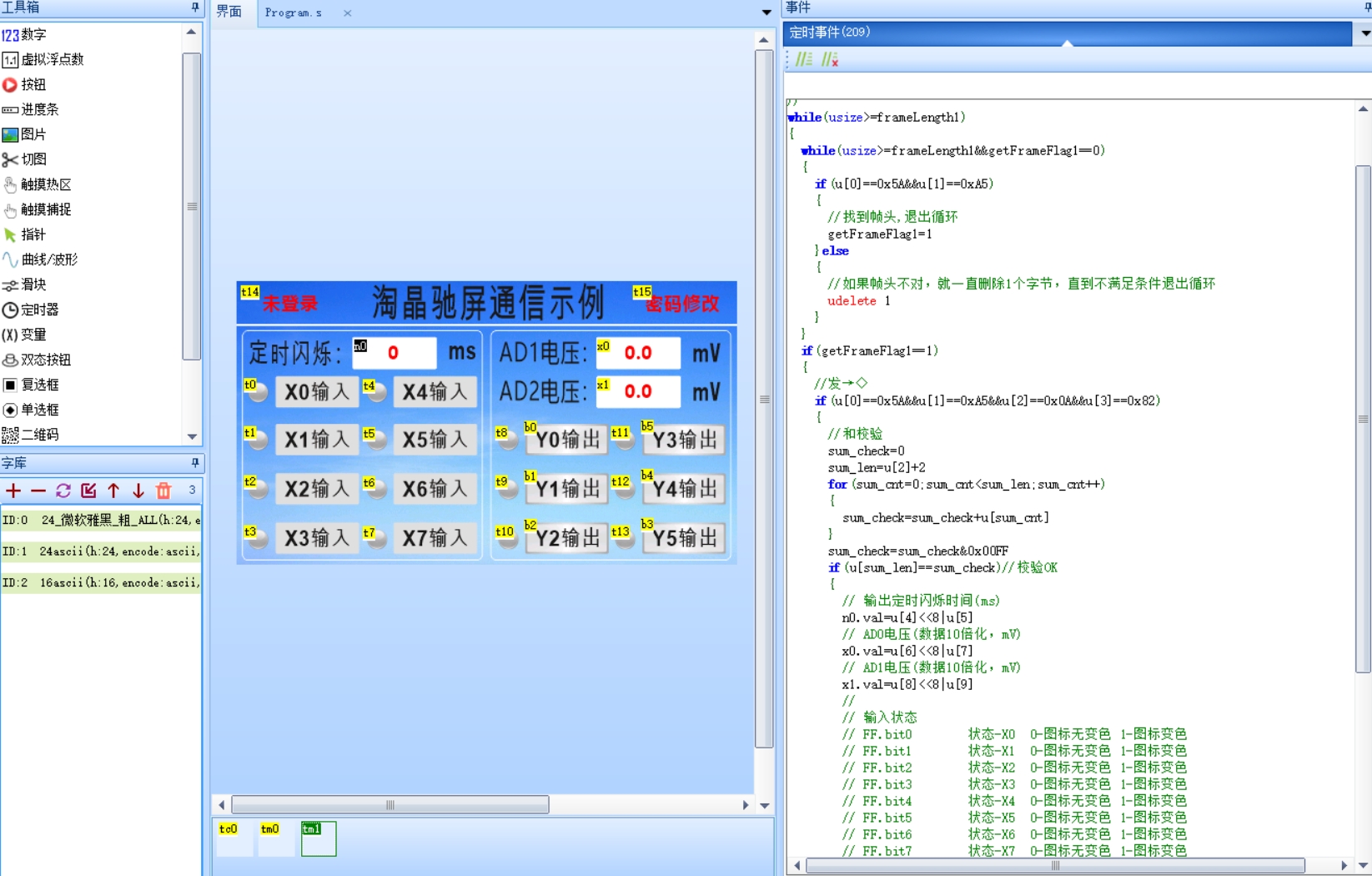Image resolution: width=1372 pixels, height=876 pixels.
Task: Select font ID:0 24_微软雅黑_粗_ALL
Action: pos(101,520)
